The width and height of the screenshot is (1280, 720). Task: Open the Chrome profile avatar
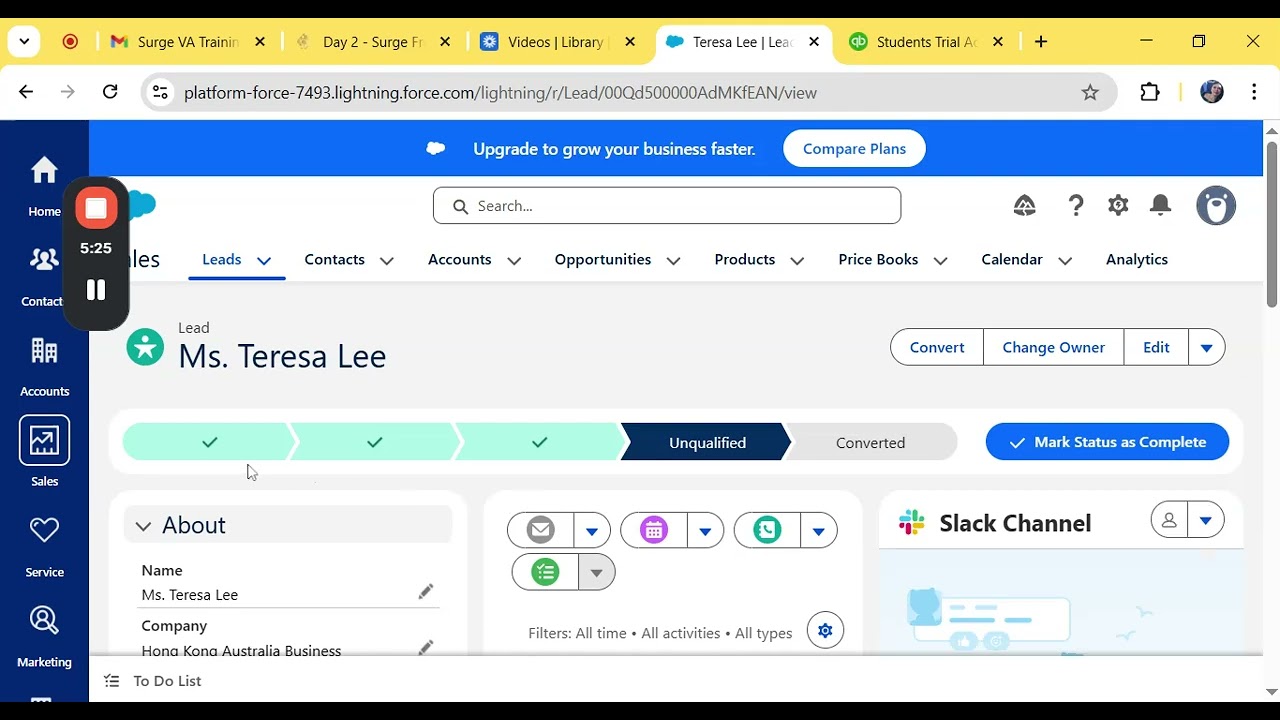1212,92
